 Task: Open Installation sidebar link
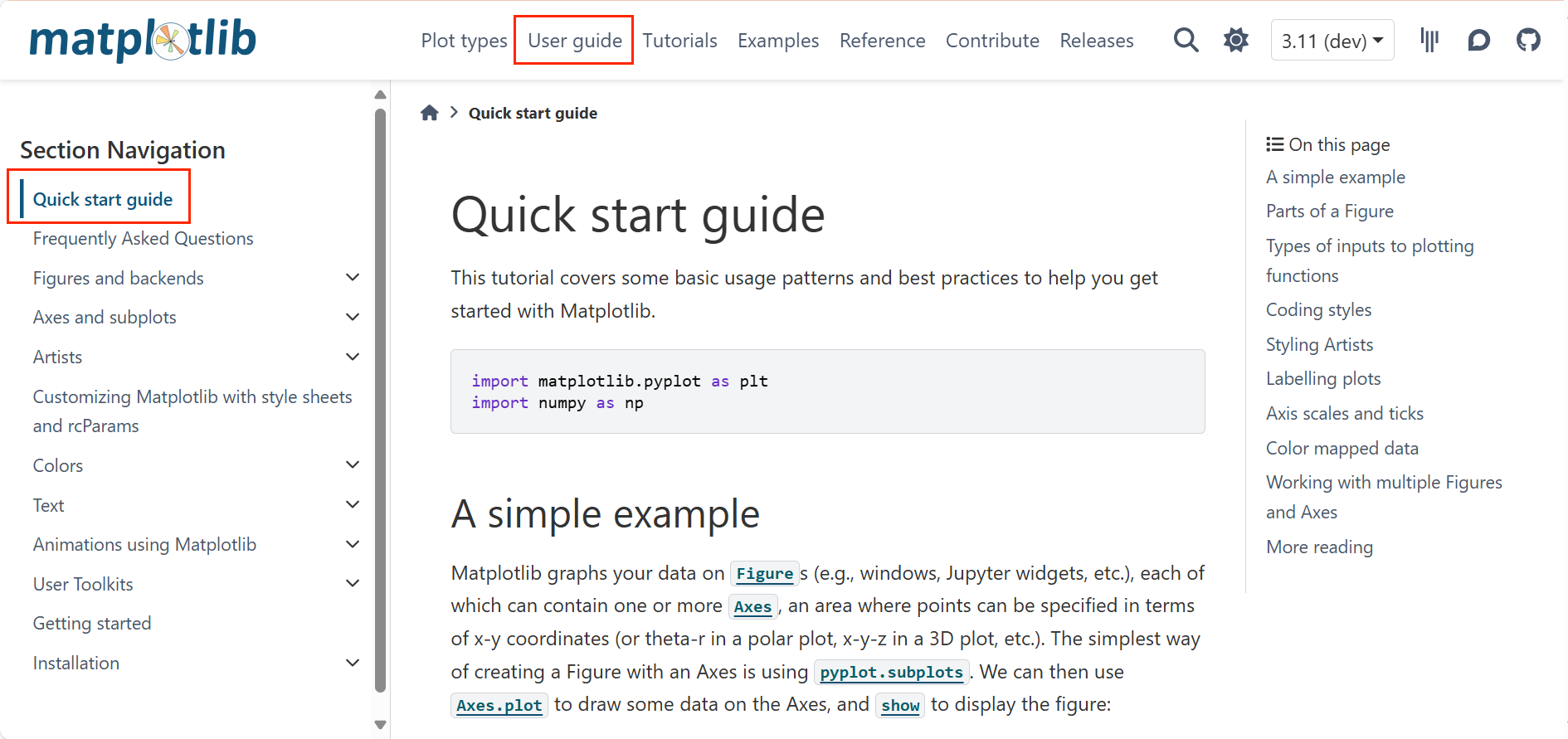click(76, 663)
